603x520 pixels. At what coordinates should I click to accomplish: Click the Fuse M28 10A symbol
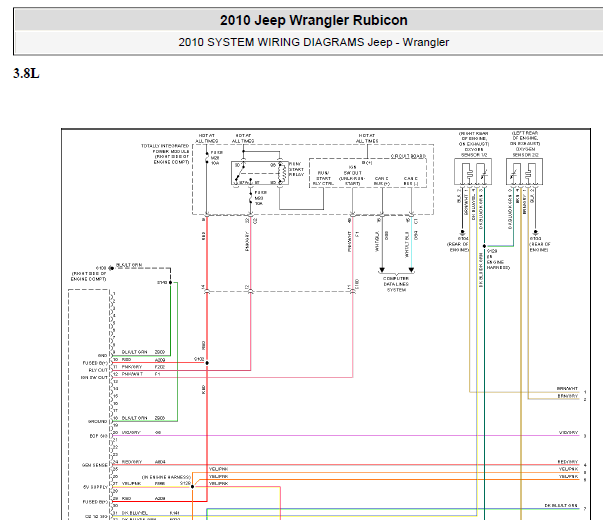[207, 158]
